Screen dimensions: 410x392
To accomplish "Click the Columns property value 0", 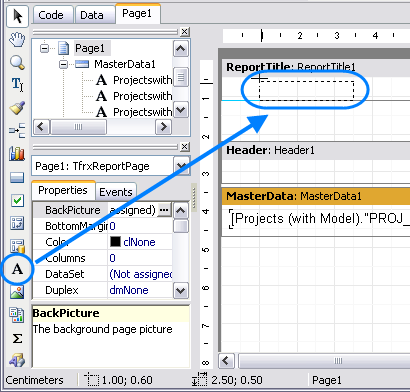I will click(x=113, y=258).
